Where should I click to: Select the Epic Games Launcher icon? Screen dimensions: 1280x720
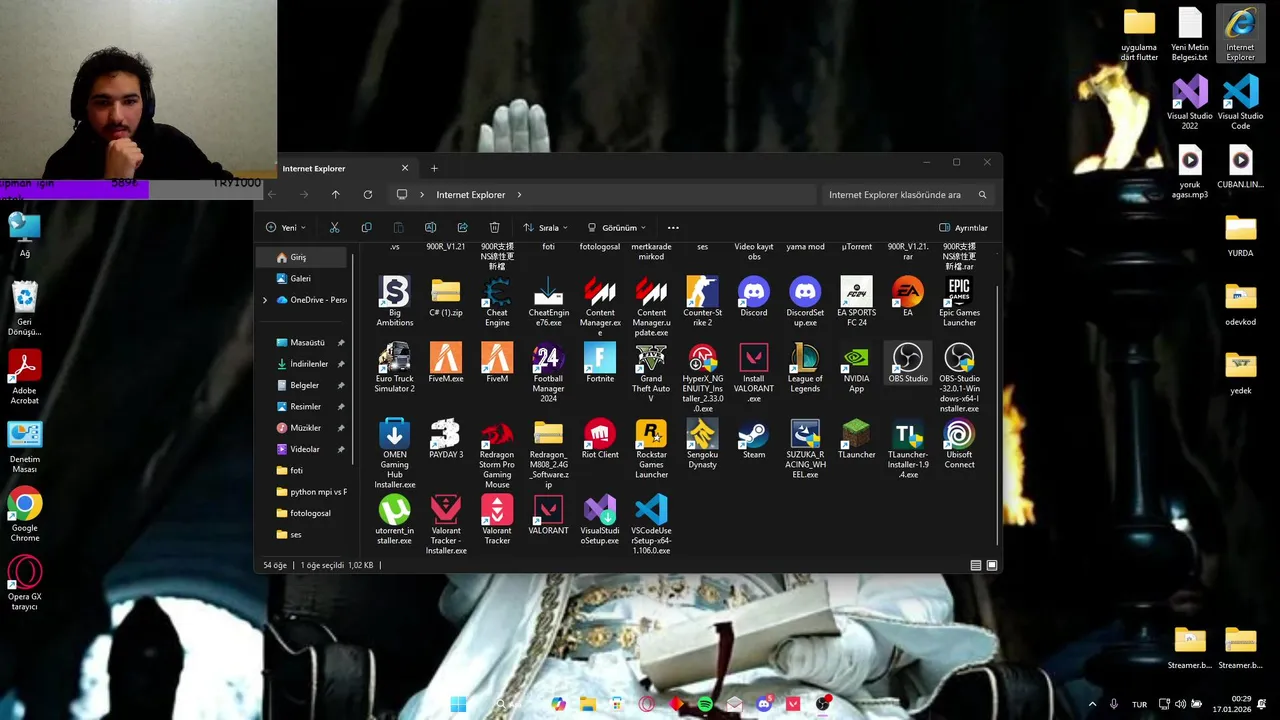coord(959,292)
